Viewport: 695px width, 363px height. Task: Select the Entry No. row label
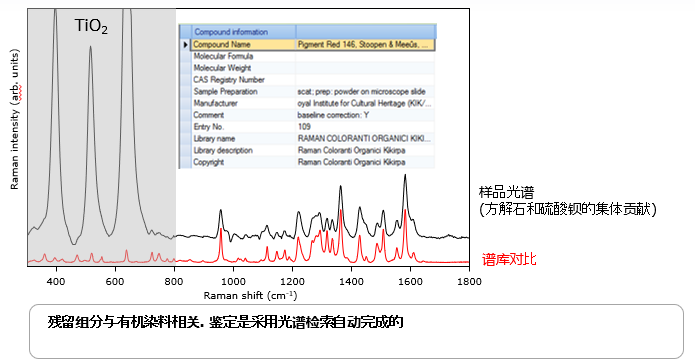(208, 127)
